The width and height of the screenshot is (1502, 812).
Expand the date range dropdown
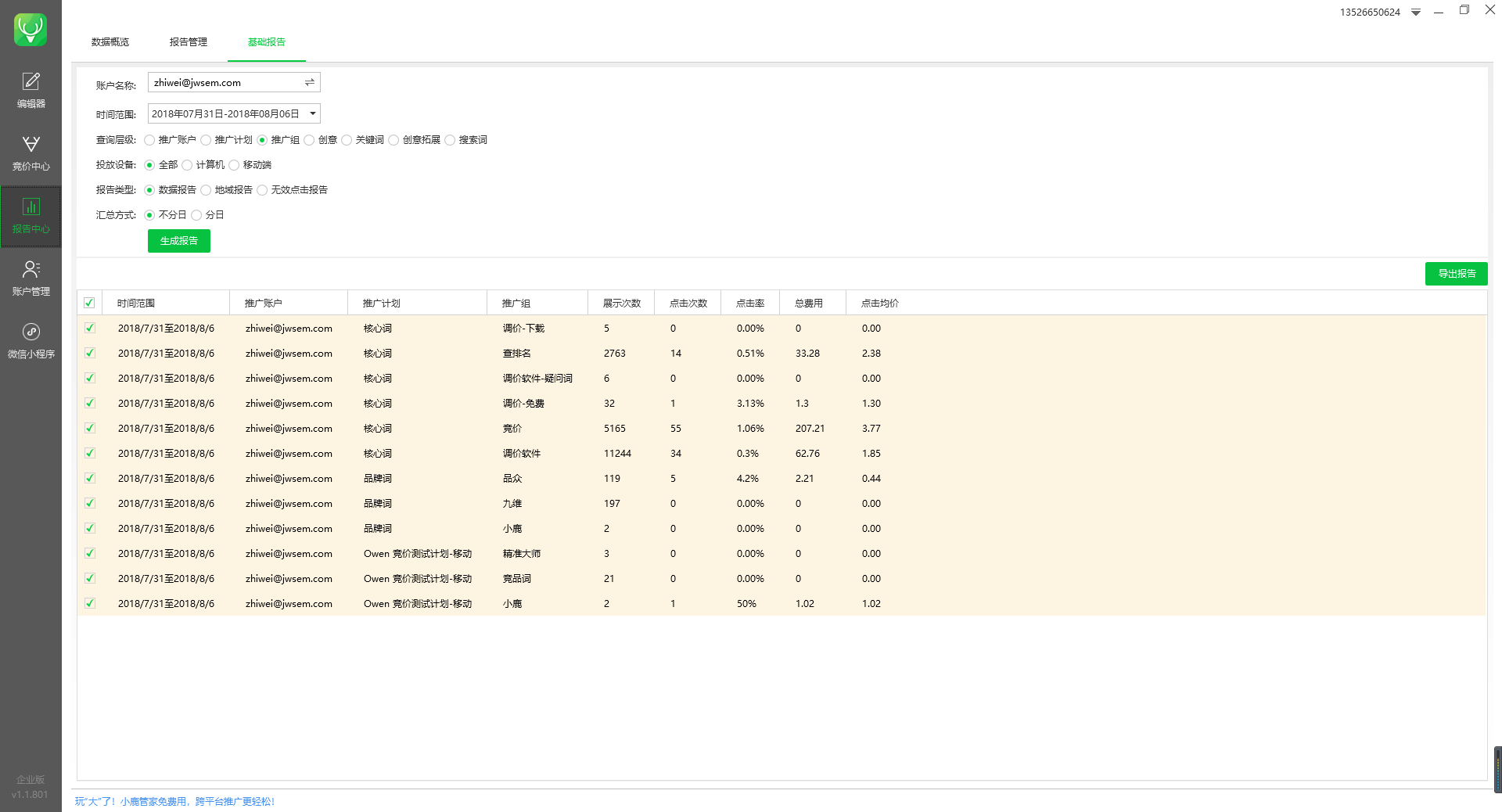(x=313, y=113)
